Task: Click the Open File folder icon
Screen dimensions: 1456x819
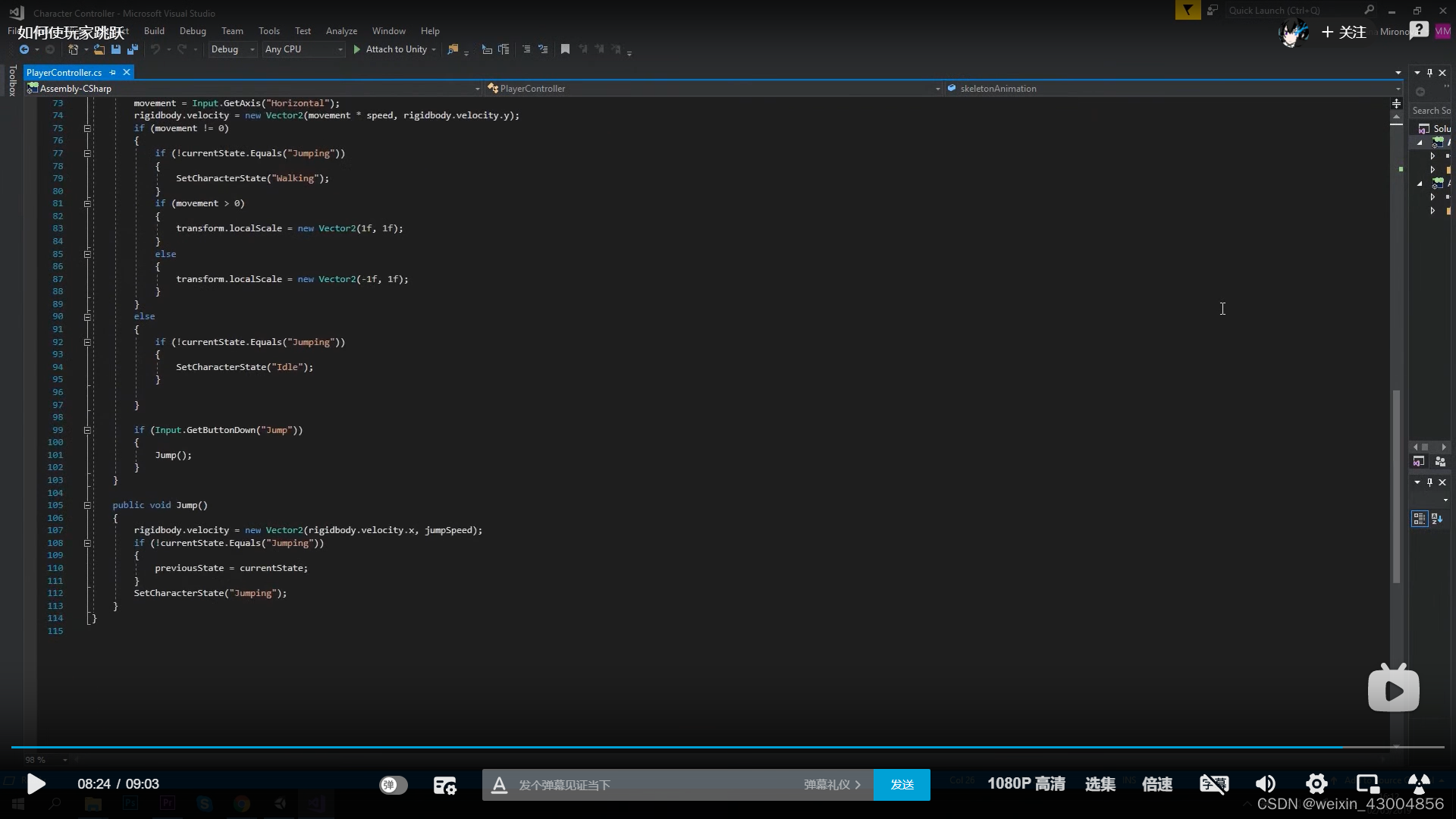Action: click(x=99, y=49)
